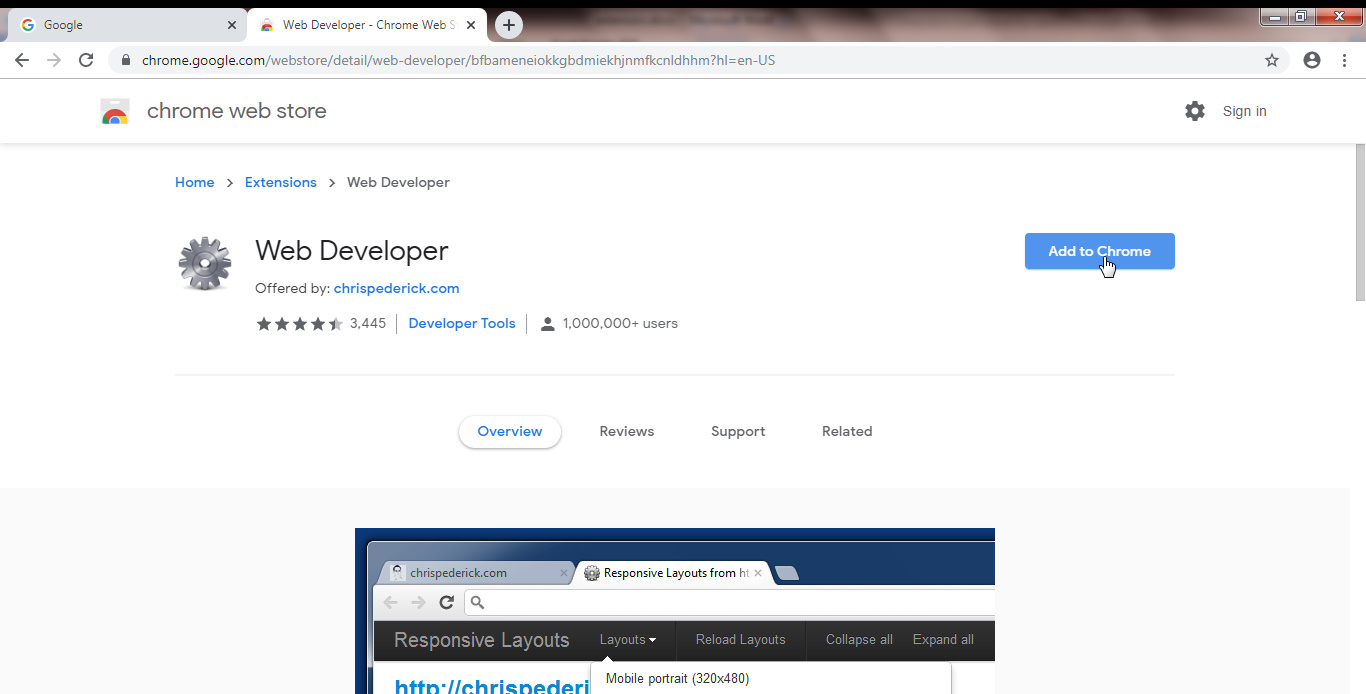Open the Chrome profile avatar icon
The height and width of the screenshot is (694, 1366).
[x=1312, y=60]
